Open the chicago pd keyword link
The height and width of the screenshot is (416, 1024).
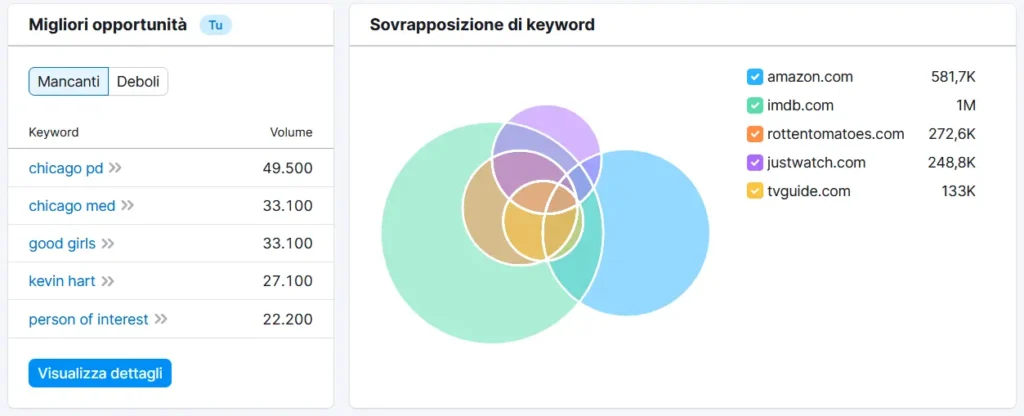[x=66, y=168]
